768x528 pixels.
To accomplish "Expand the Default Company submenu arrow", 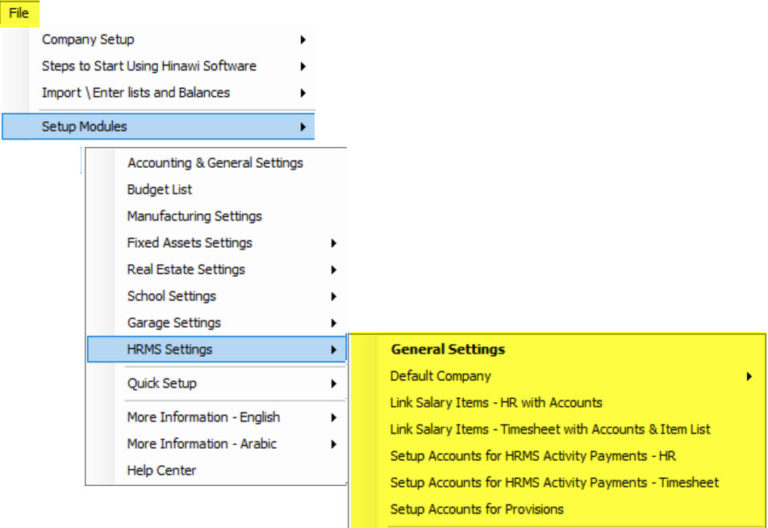I will pyautogui.click(x=749, y=377).
